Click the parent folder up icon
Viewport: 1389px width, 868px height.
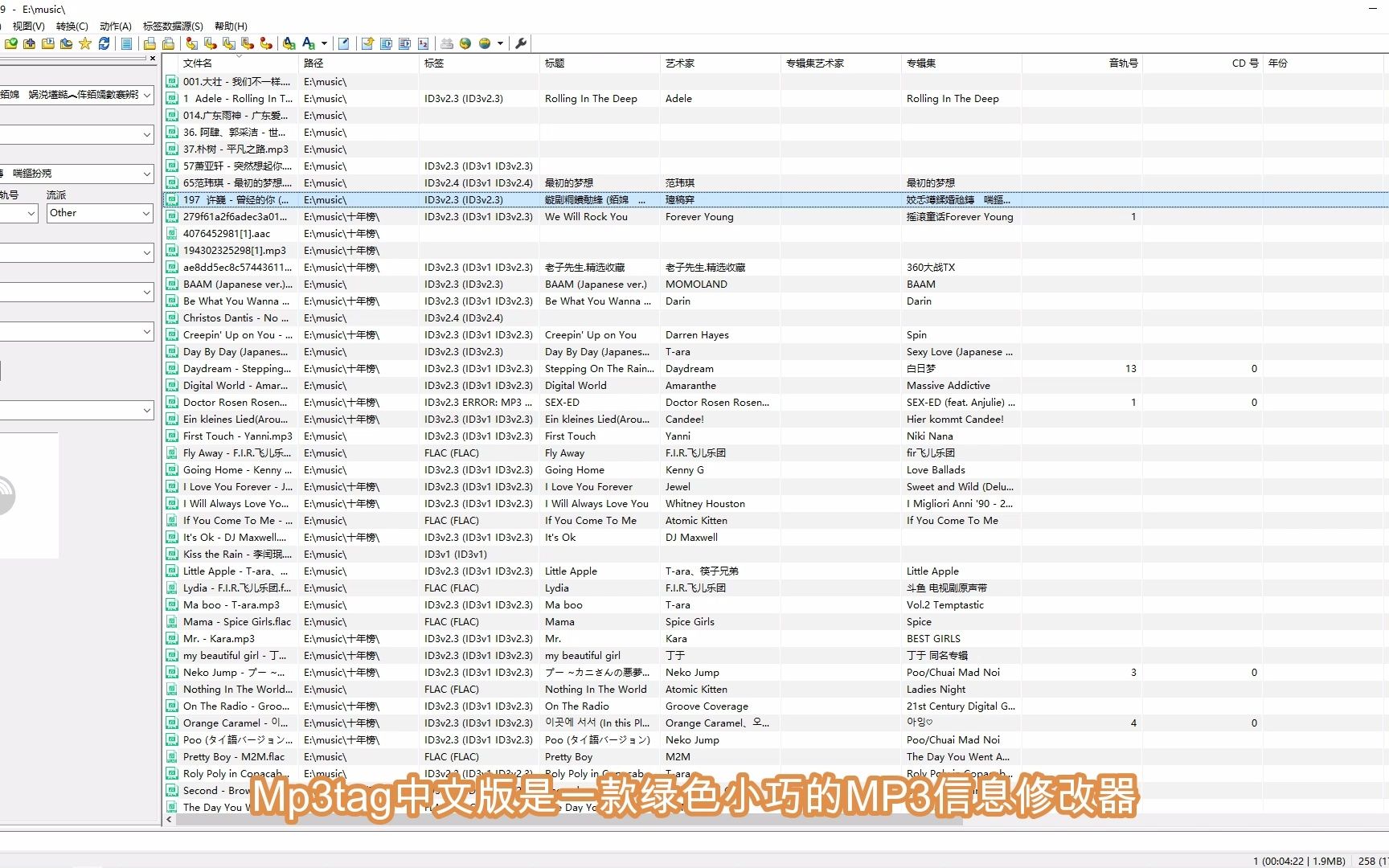pyautogui.click(x=67, y=43)
